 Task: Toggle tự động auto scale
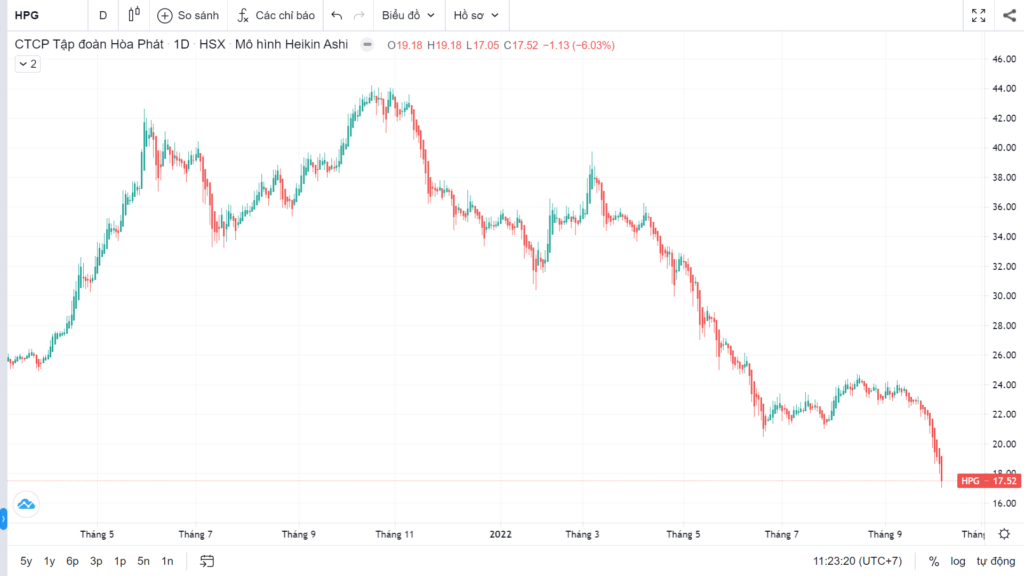[x=996, y=561]
